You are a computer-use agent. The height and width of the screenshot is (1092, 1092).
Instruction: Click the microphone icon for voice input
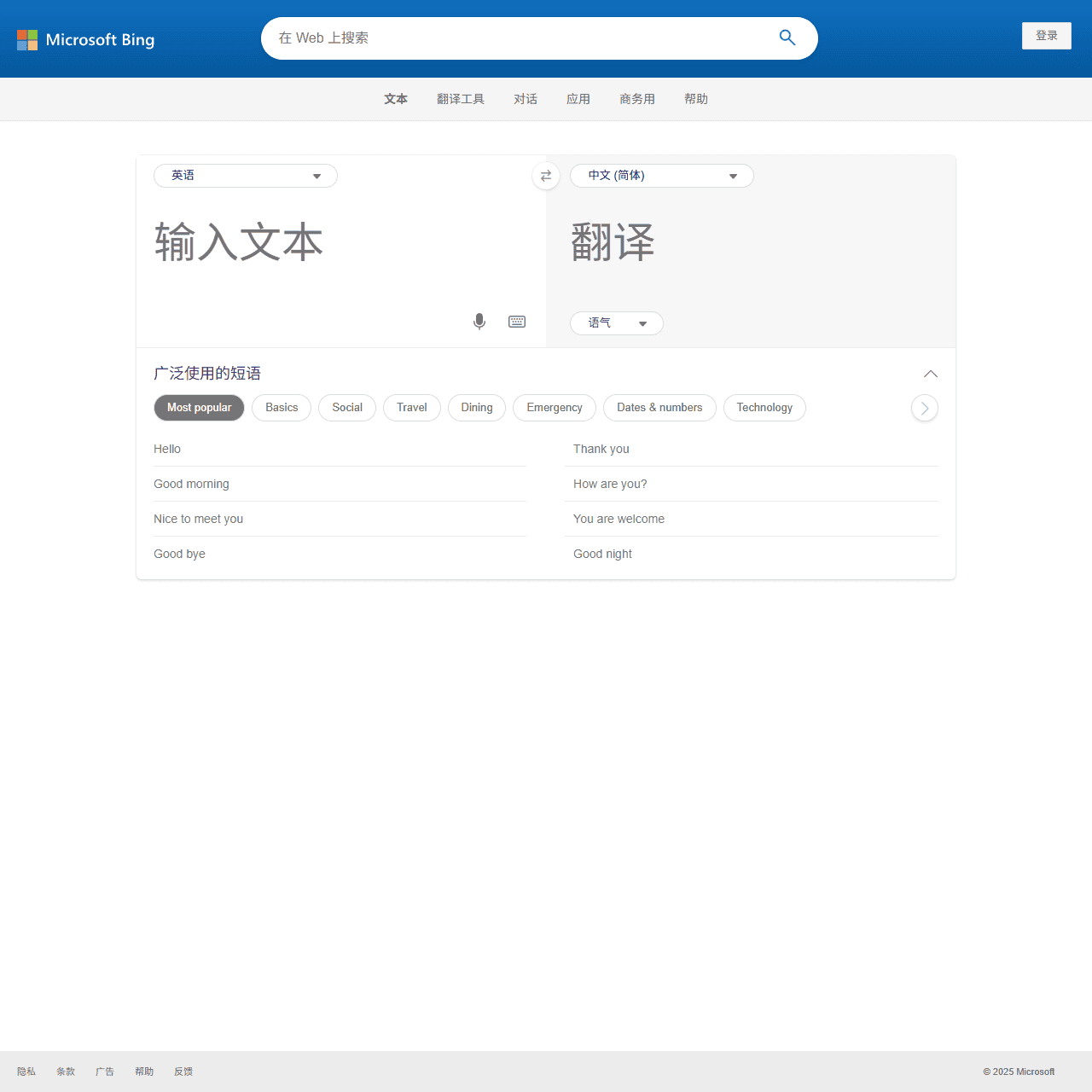coord(479,321)
